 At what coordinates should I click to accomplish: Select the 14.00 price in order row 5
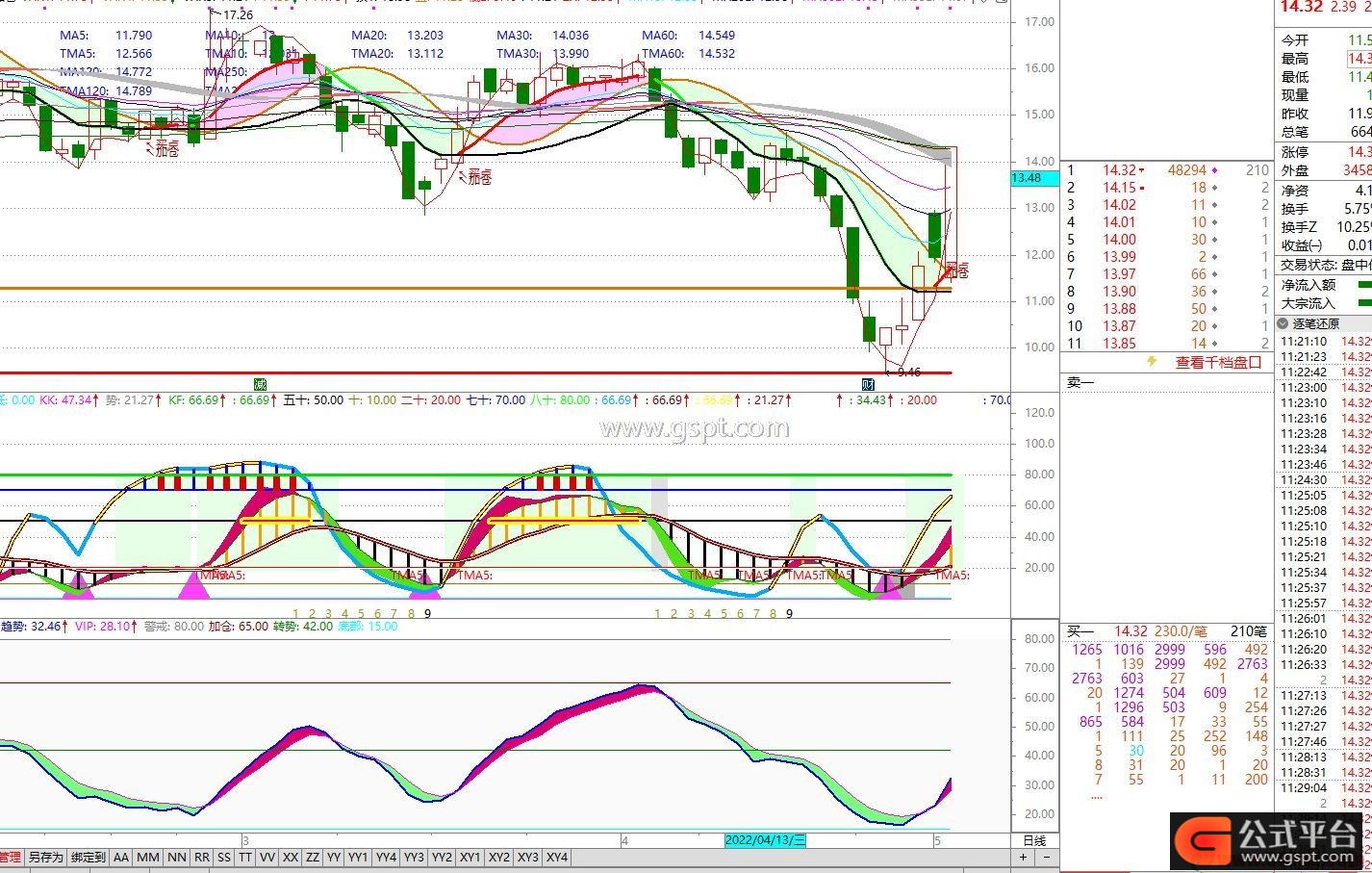1119,240
